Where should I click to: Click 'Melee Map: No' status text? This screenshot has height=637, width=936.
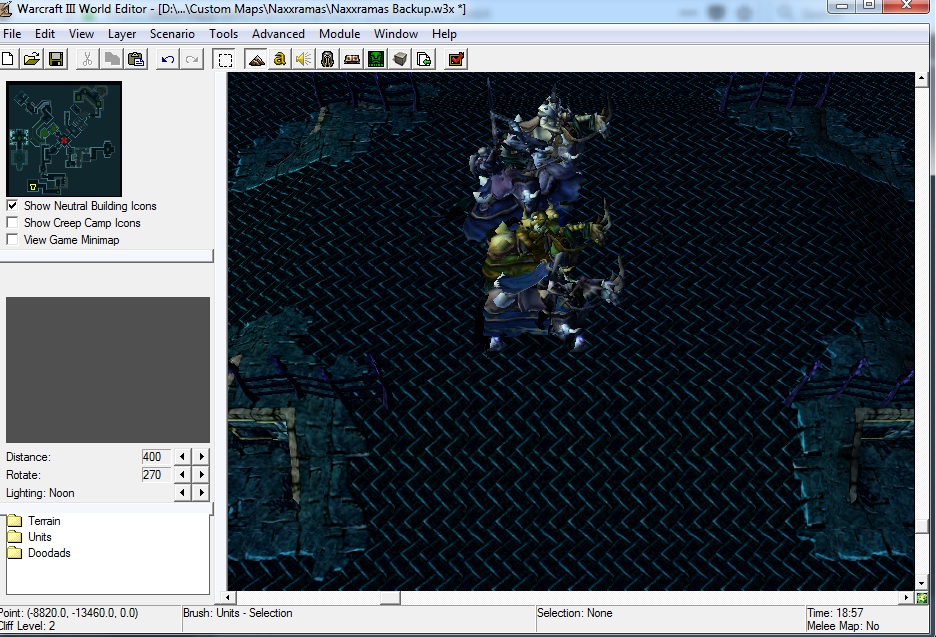843,626
